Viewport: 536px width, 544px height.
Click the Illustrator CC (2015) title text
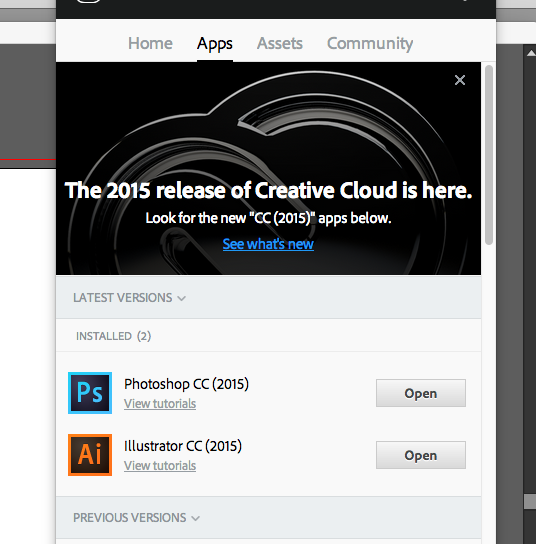(x=183, y=446)
